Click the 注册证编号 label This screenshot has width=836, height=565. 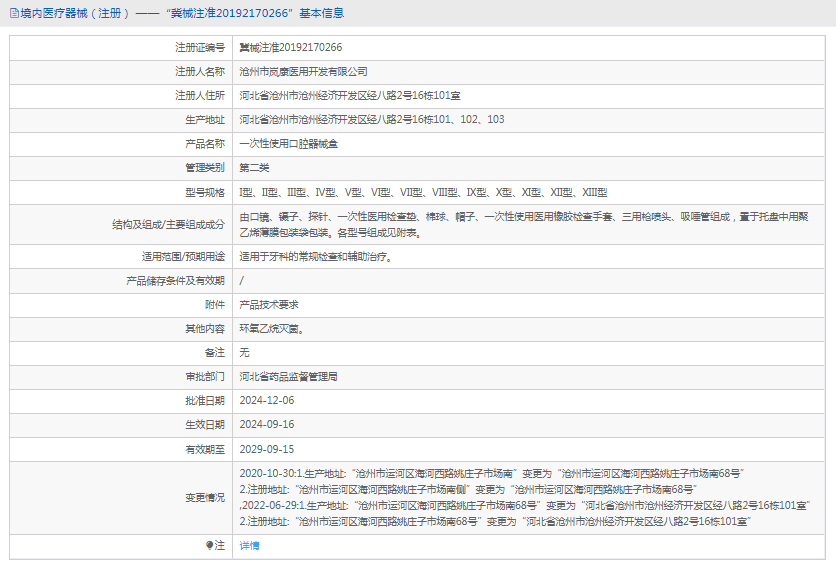(x=200, y=47)
